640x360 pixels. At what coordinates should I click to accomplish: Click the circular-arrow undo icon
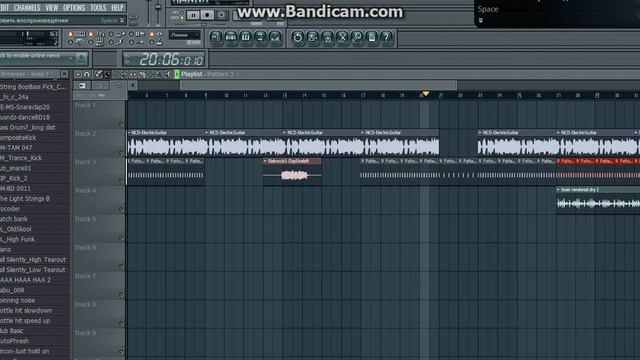[x=298, y=38]
